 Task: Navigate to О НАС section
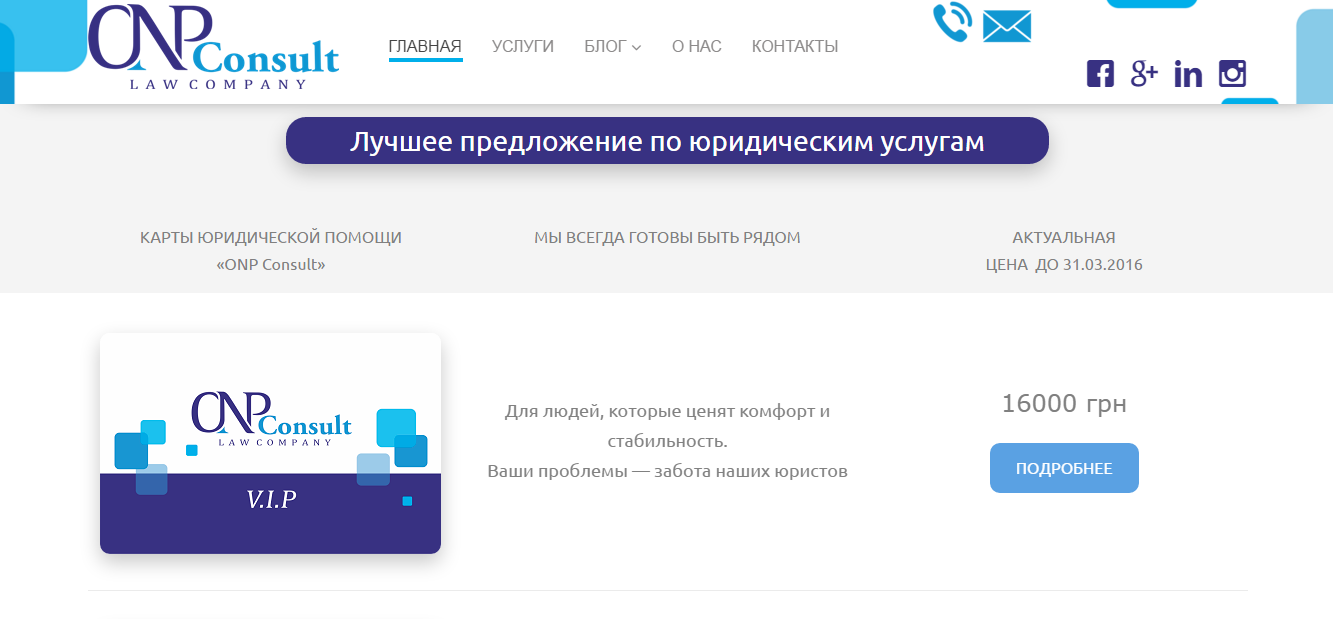(x=696, y=45)
